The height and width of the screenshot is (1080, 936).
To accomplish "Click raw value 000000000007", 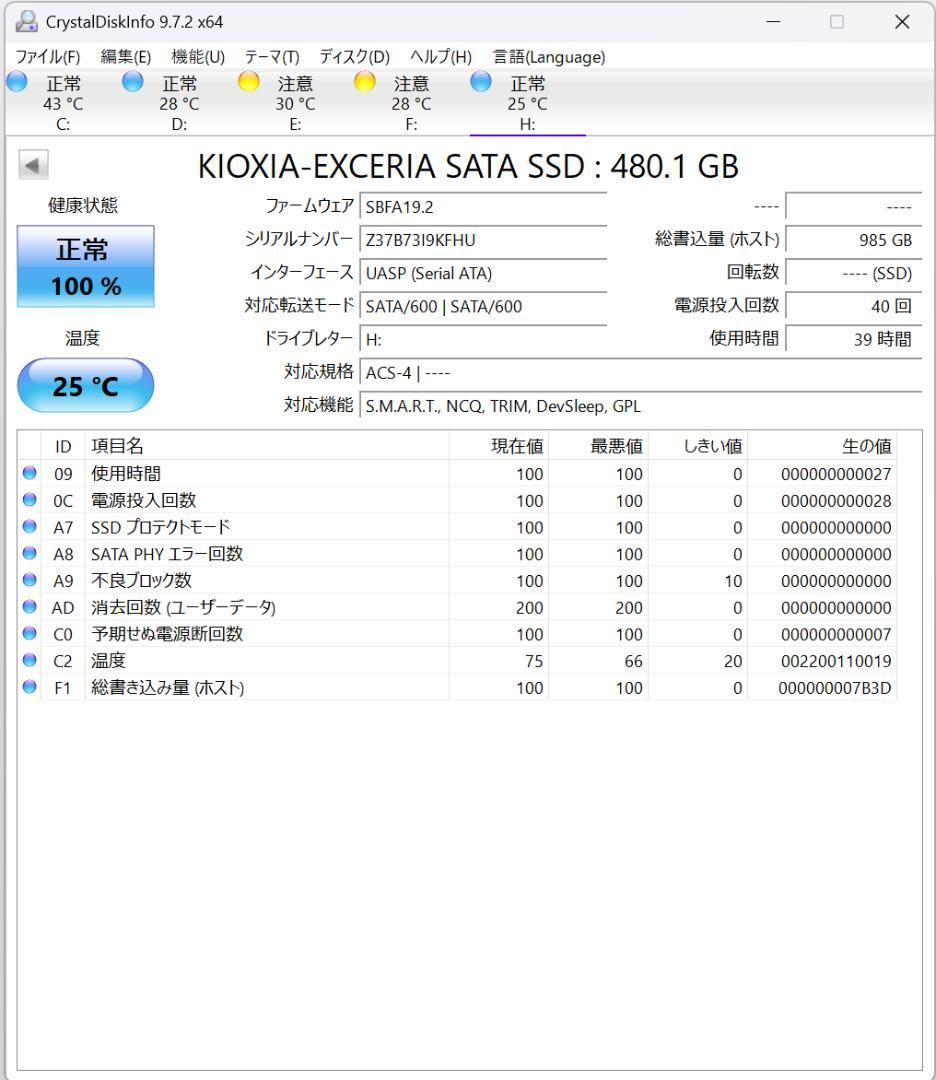I will tap(836, 634).
